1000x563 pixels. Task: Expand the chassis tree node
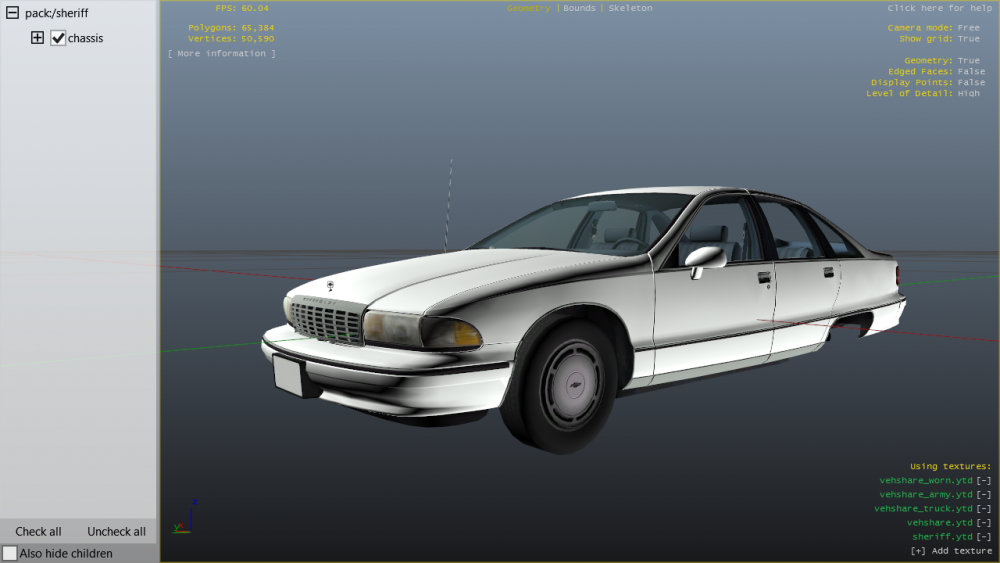coord(38,38)
